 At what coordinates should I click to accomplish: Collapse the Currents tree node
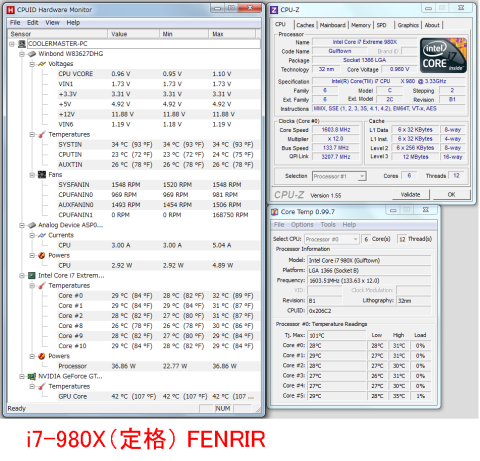click(32, 235)
